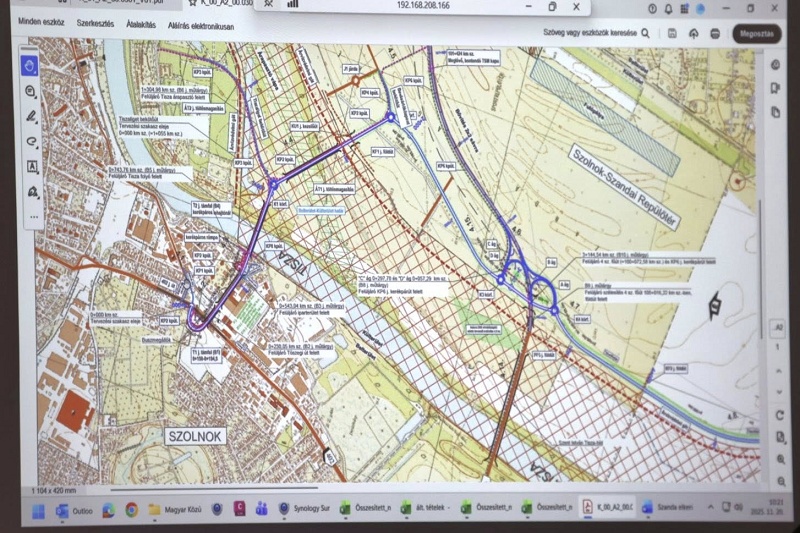The width and height of the screenshot is (800, 533).
Task: Open the Minden eszköz menu
Action: 40,26
